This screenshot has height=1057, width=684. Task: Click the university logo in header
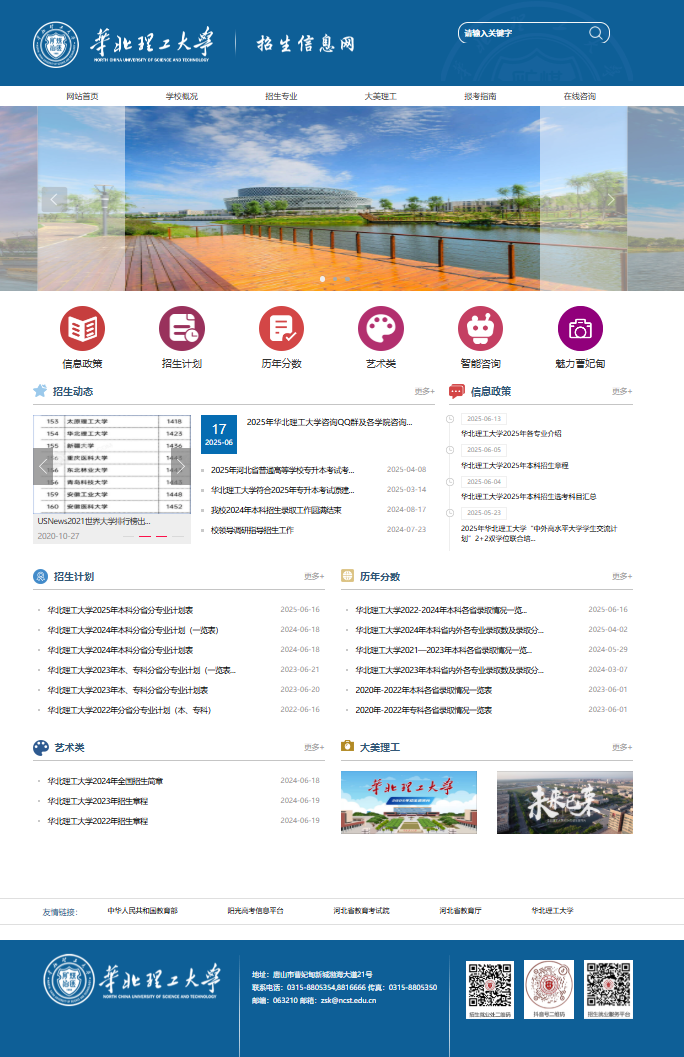55,45
